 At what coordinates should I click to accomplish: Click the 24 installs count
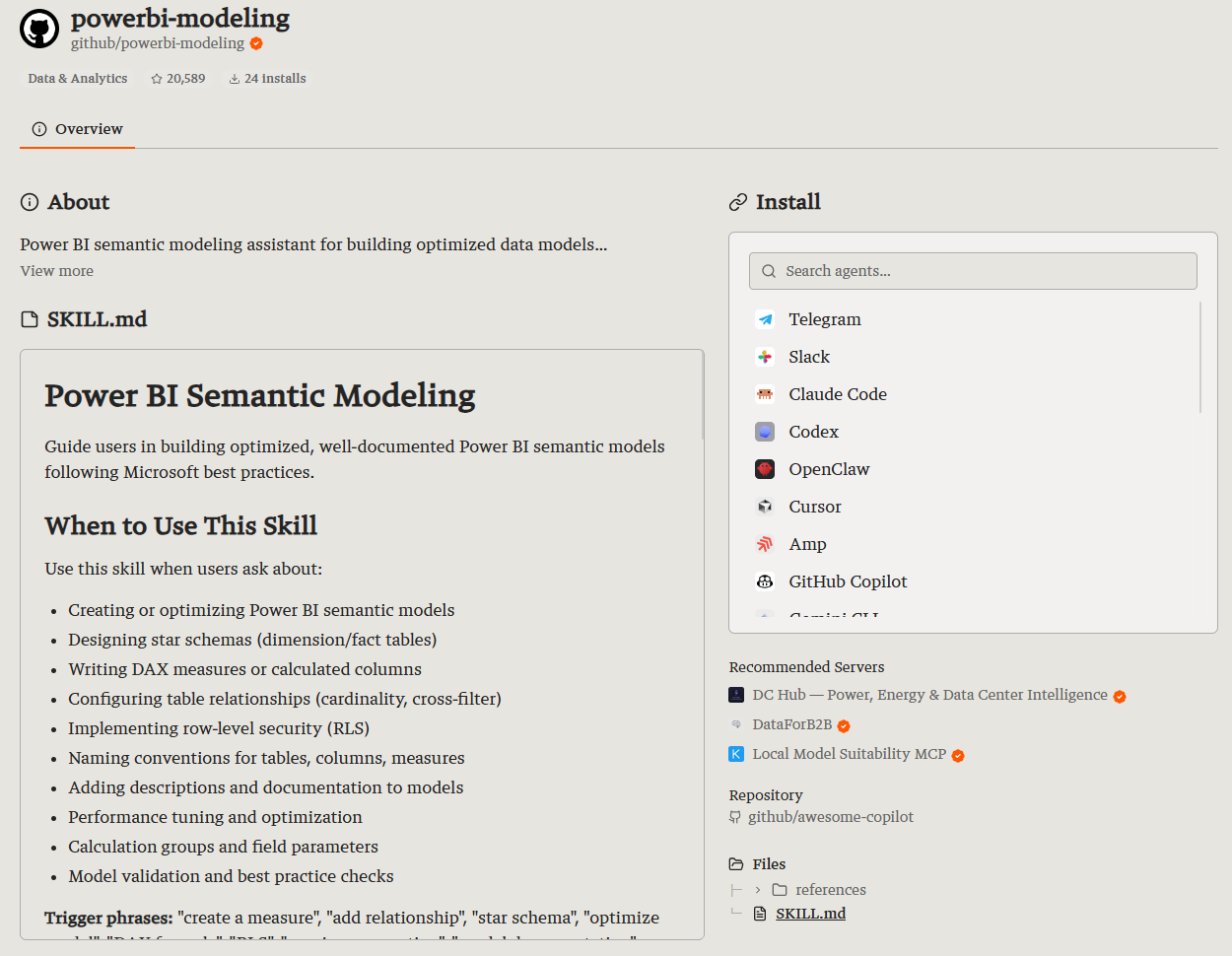click(275, 79)
